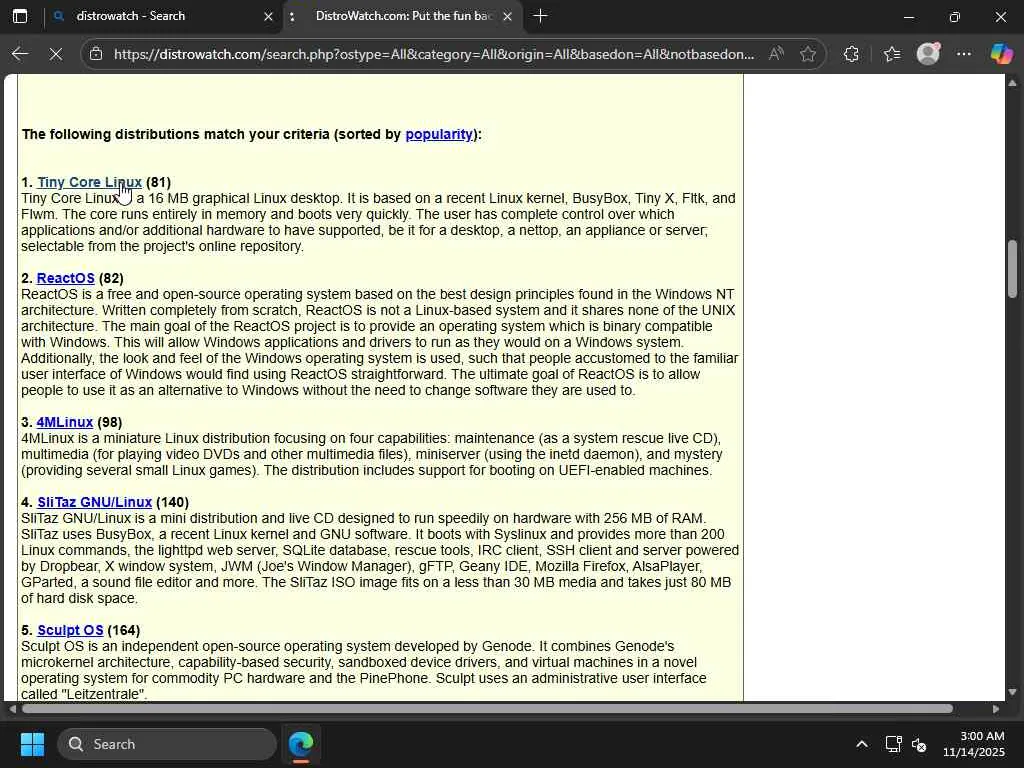
Task: Launch the Copilot icon in toolbar
Action: point(1001,54)
